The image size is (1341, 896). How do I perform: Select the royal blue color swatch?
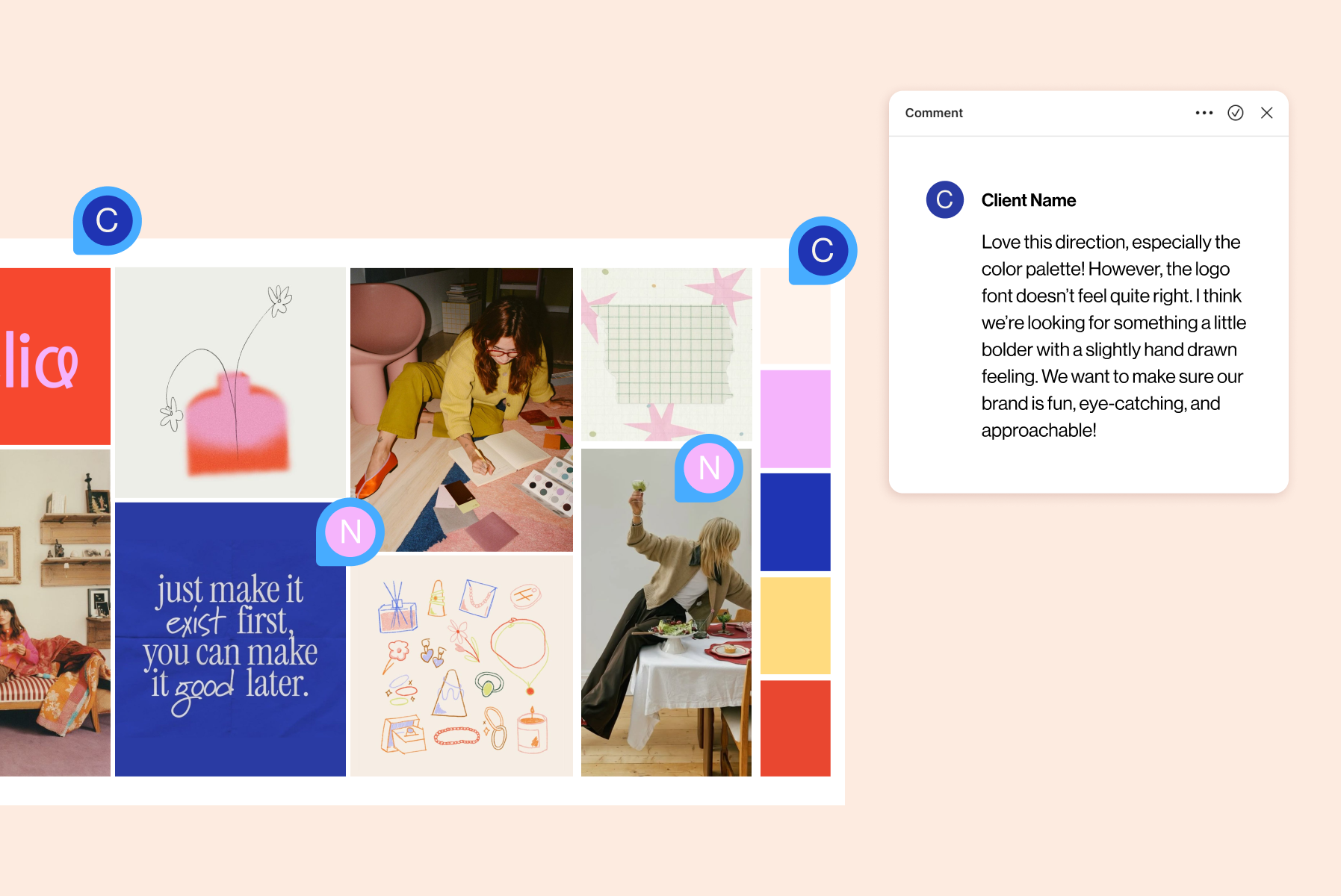(795, 522)
